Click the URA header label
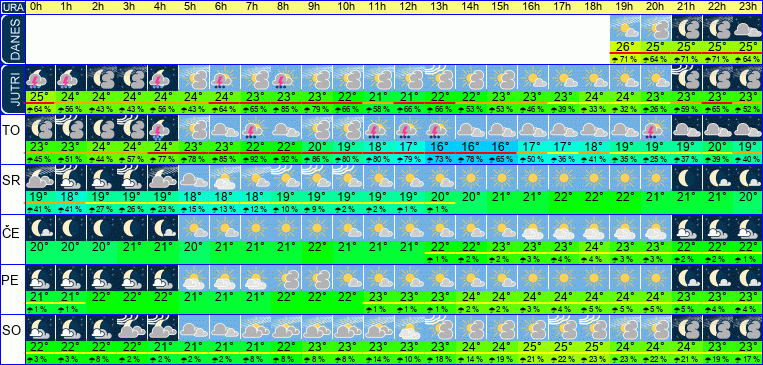This screenshot has height=365, width=763. pos(12,7)
